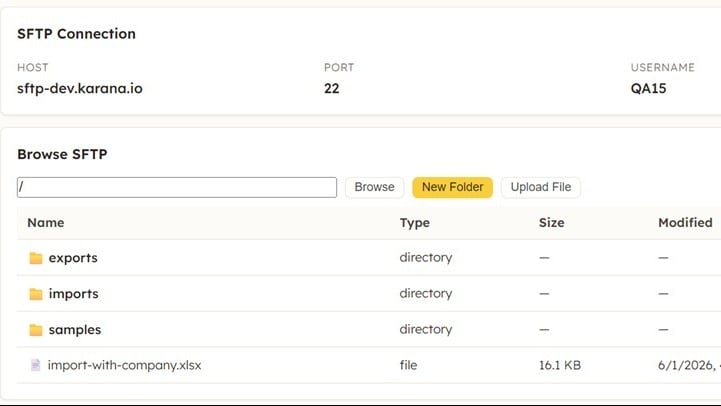The height and width of the screenshot is (406, 721).
Task: Click the imports folder icon
Action: tap(36, 294)
